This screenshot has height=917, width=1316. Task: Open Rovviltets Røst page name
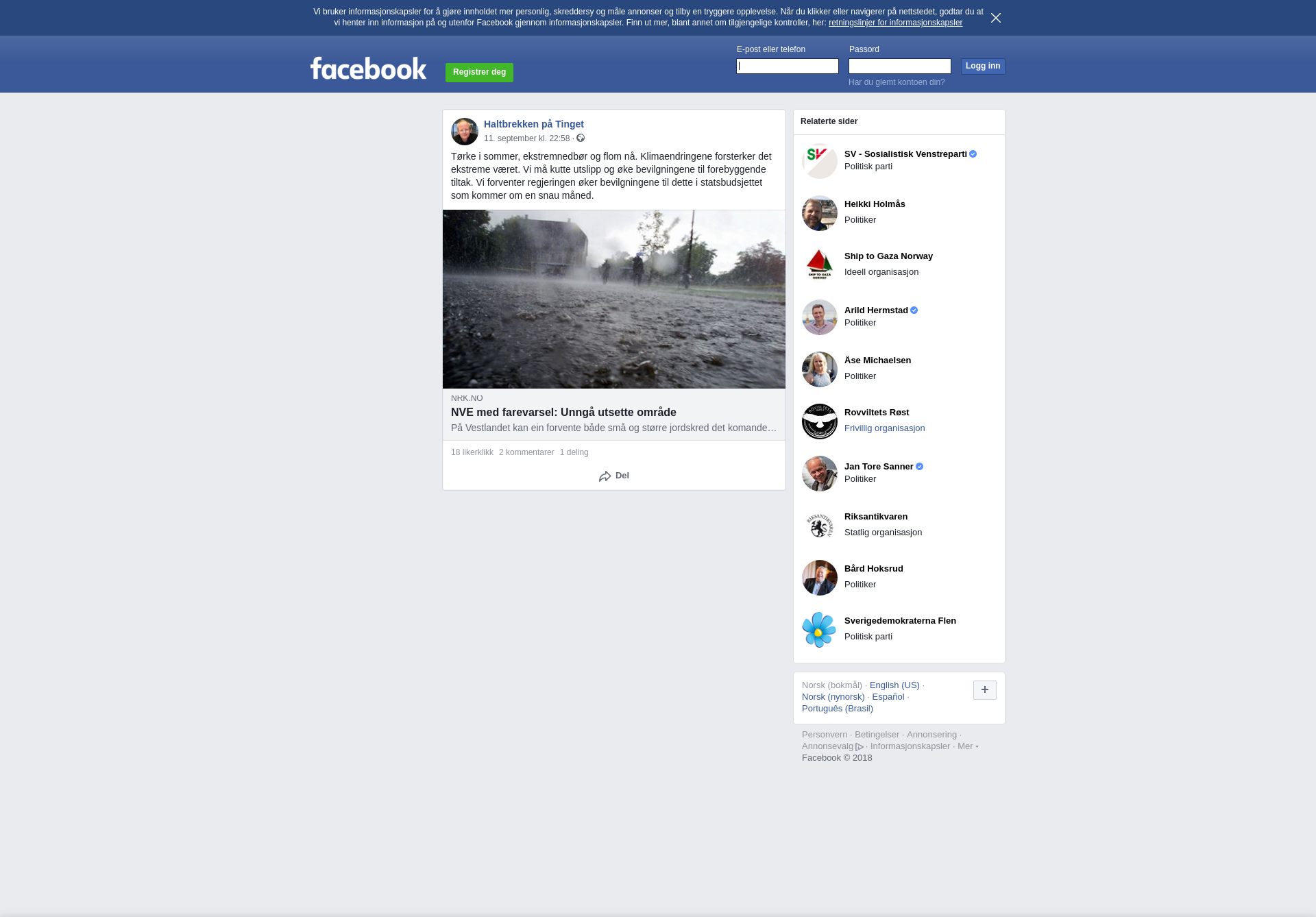point(877,413)
